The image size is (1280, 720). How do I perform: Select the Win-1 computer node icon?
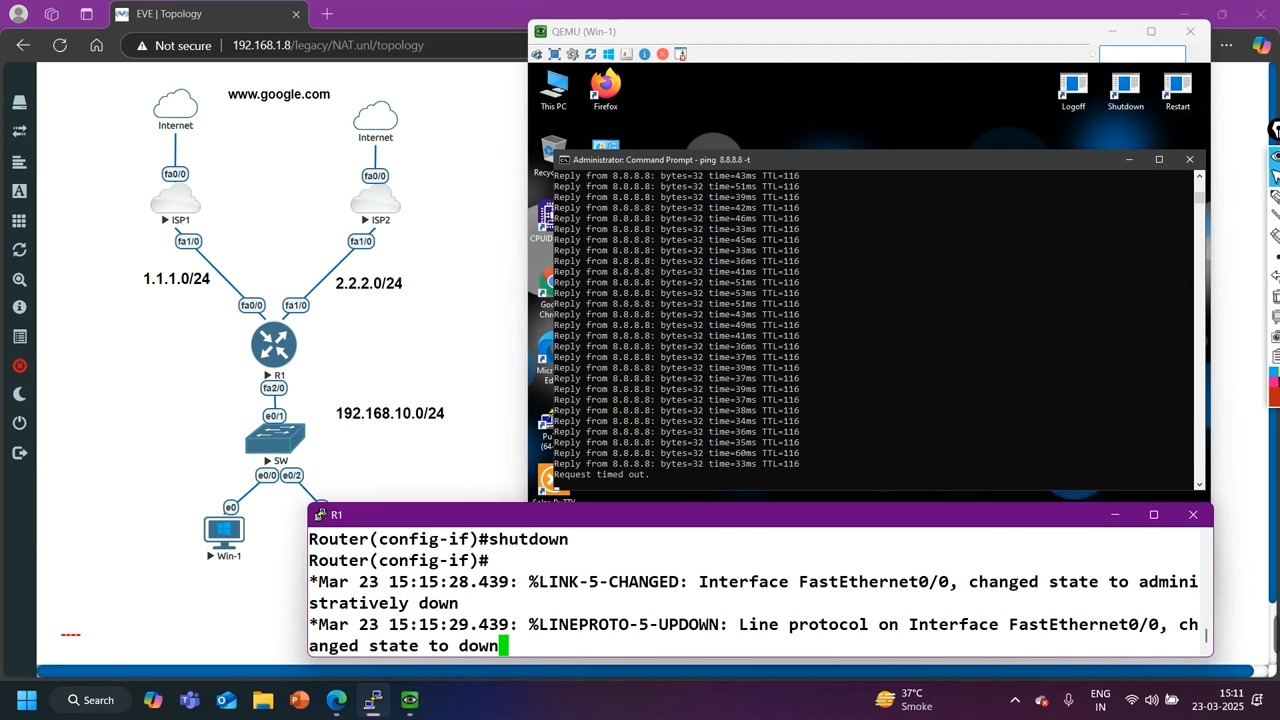coord(223,531)
